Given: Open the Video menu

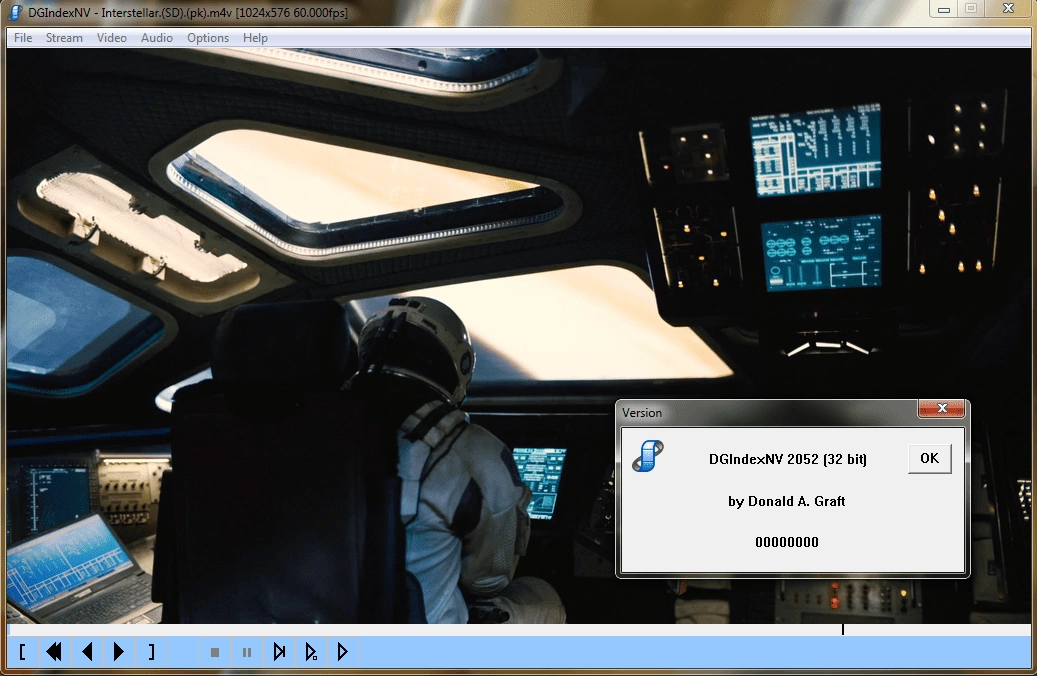Looking at the screenshot, I should 111,38.
